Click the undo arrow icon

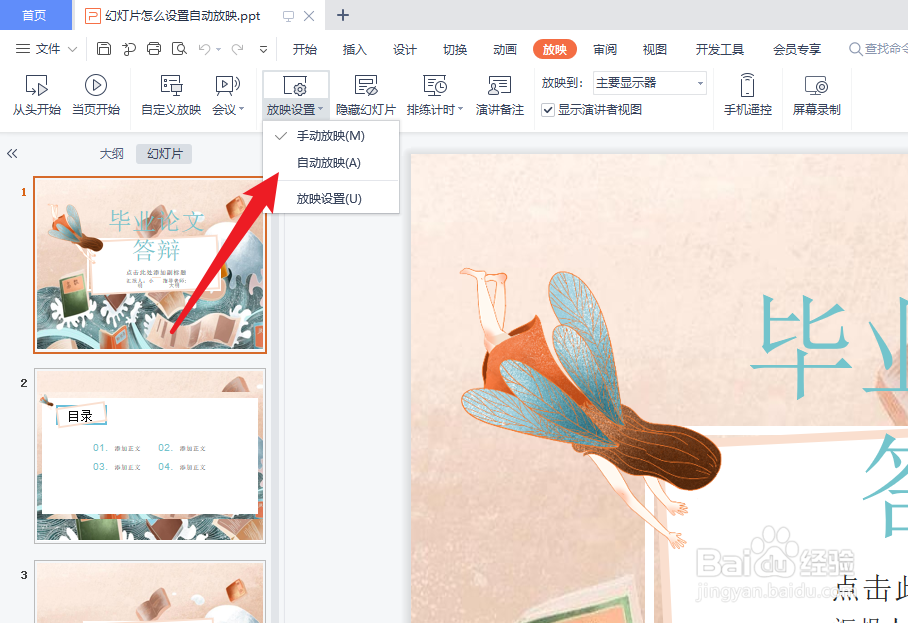coord(204,49)
